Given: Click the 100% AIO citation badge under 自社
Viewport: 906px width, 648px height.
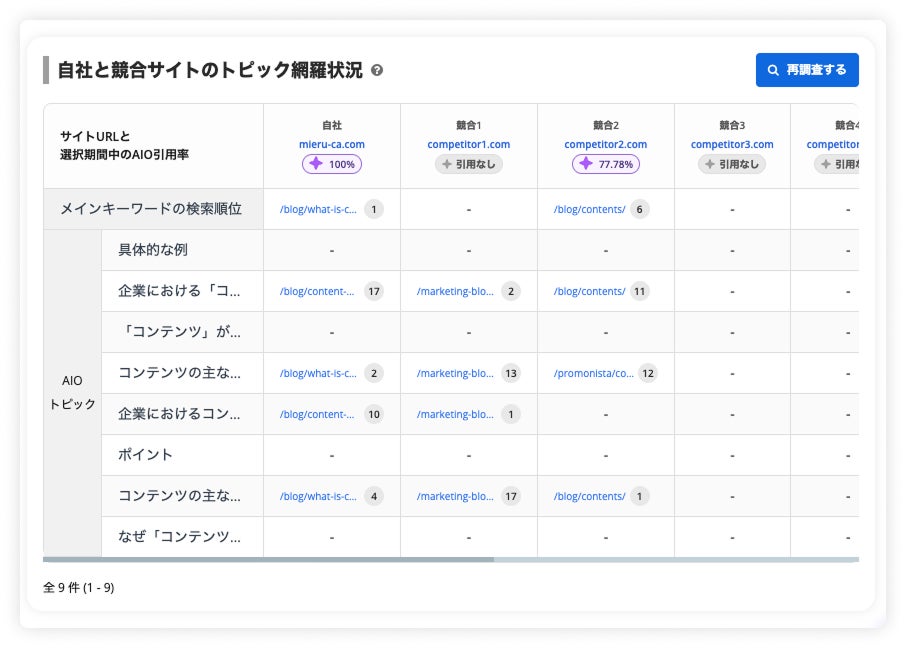Looking at the screenshot, I should click(332, 164).
